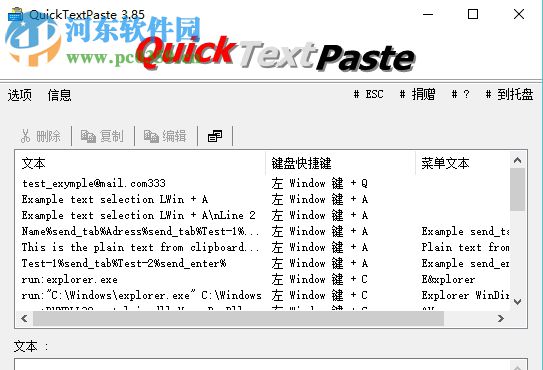543x370 pixels.
Task: Click the list's vertical scroll up arrow
Action: pyautogui.click(x=518, y=160)
